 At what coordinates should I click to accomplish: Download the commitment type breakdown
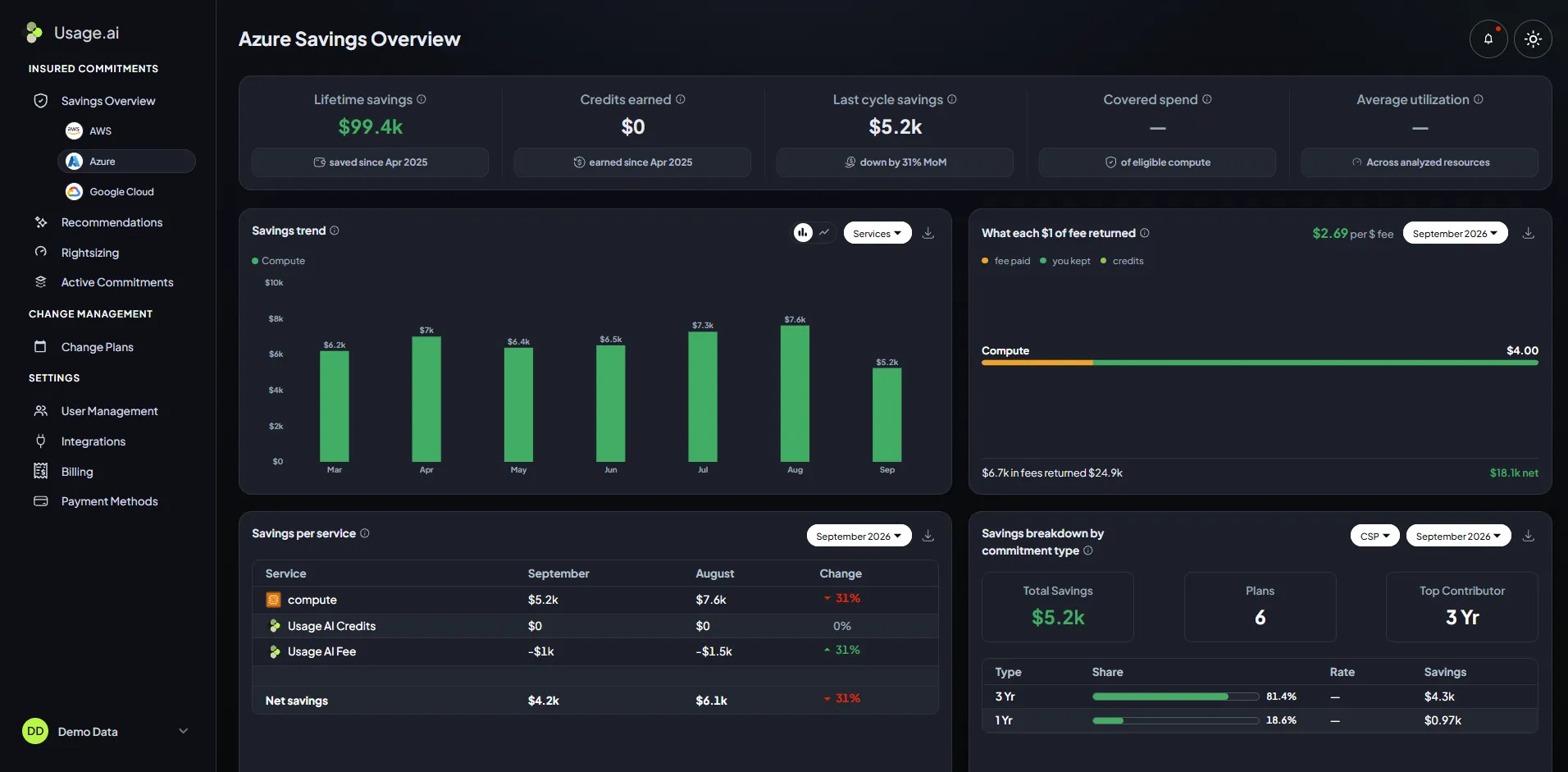coord(1529,536)
